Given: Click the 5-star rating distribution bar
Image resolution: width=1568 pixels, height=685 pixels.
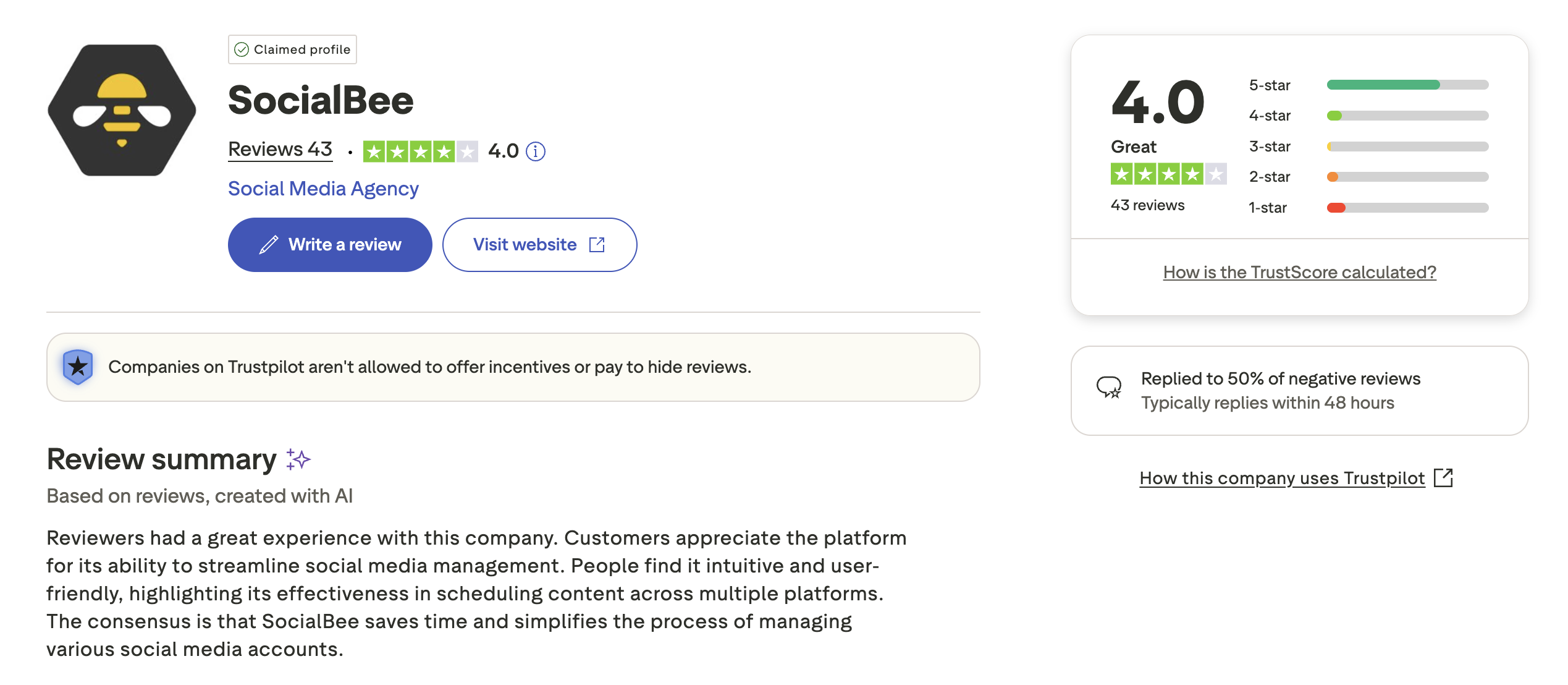Looking at the screenshot, I should point(1407,85).
